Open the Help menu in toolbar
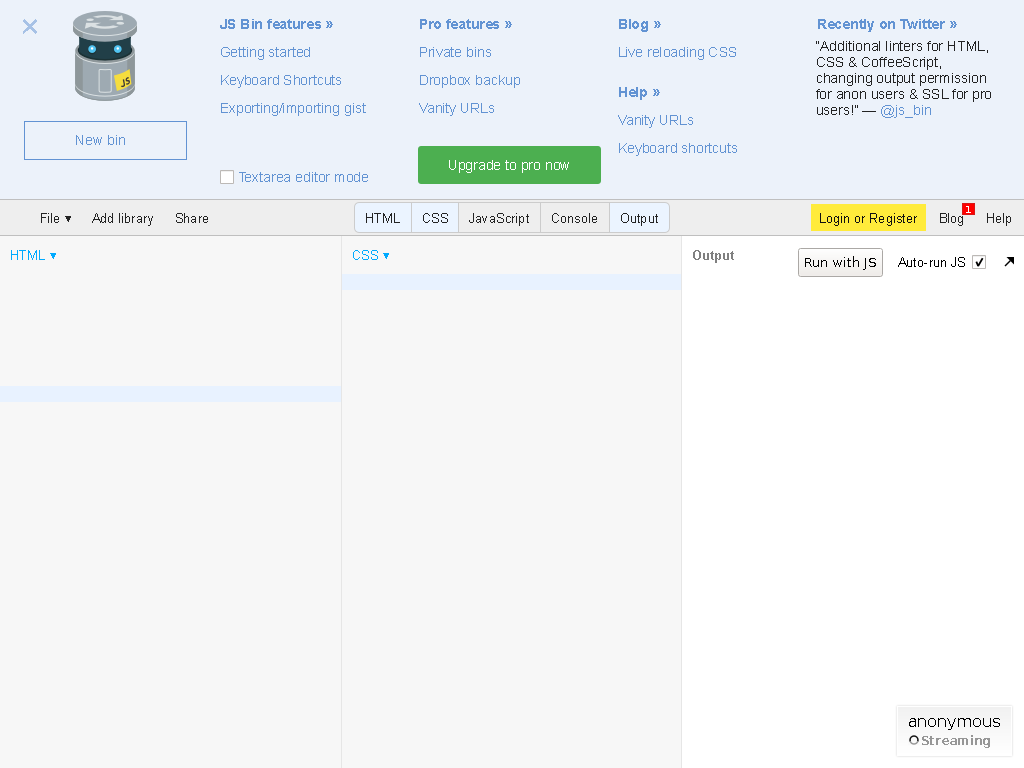This screenshot has width=1024, height=768. pyautogui.click(x=999, y=218)
